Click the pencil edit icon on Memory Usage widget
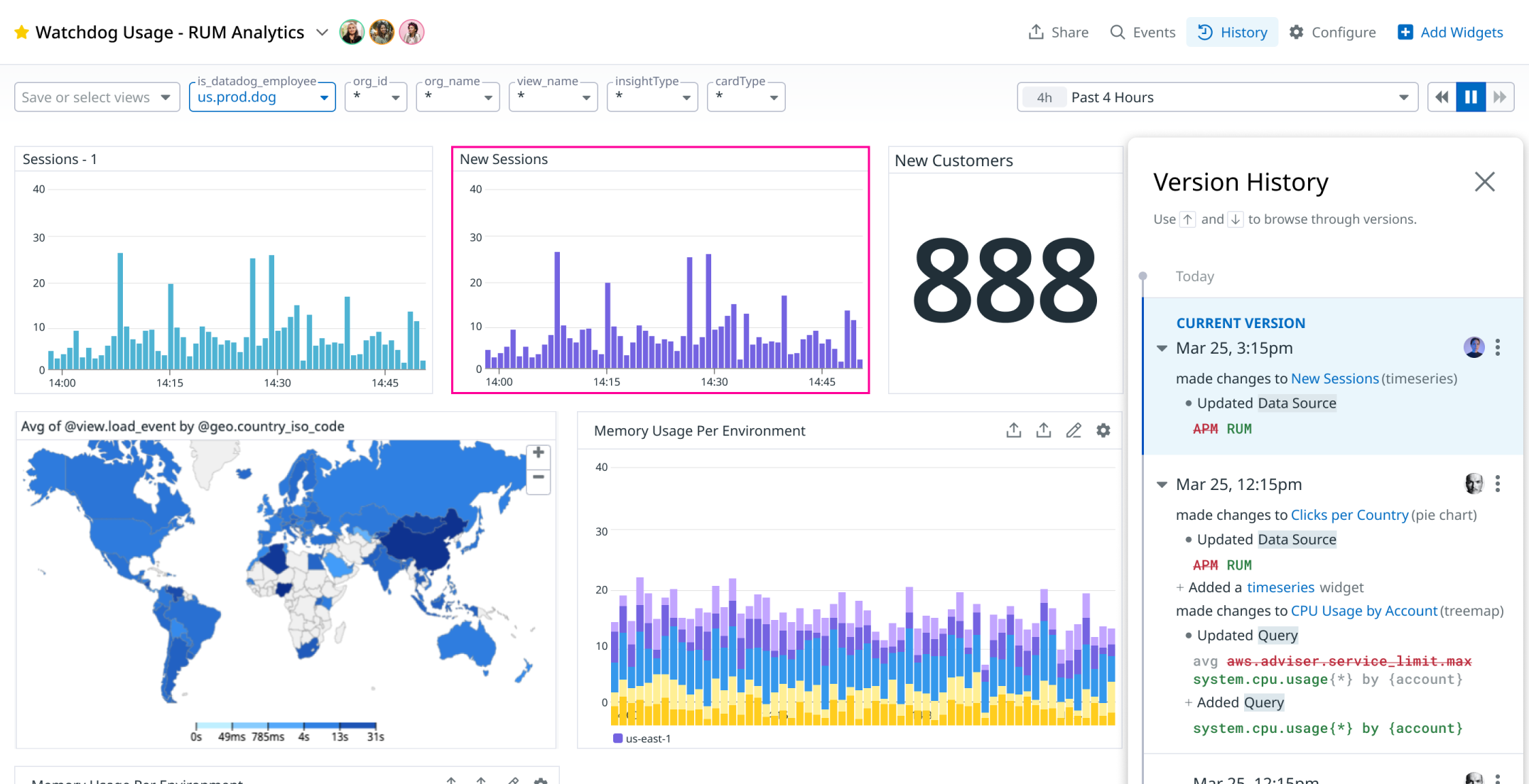 1074,430
